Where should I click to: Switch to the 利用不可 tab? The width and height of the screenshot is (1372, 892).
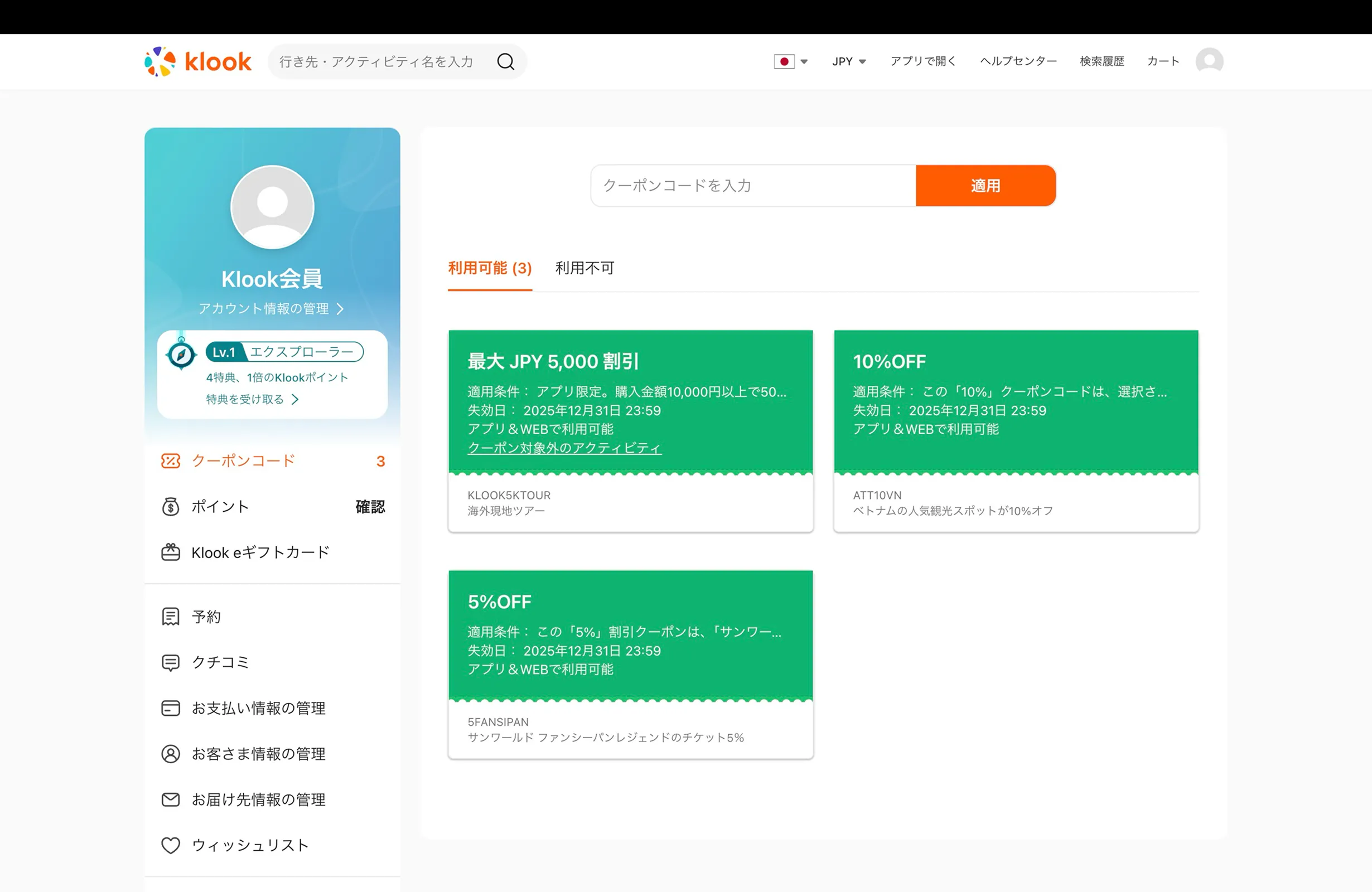pos(584,269)
